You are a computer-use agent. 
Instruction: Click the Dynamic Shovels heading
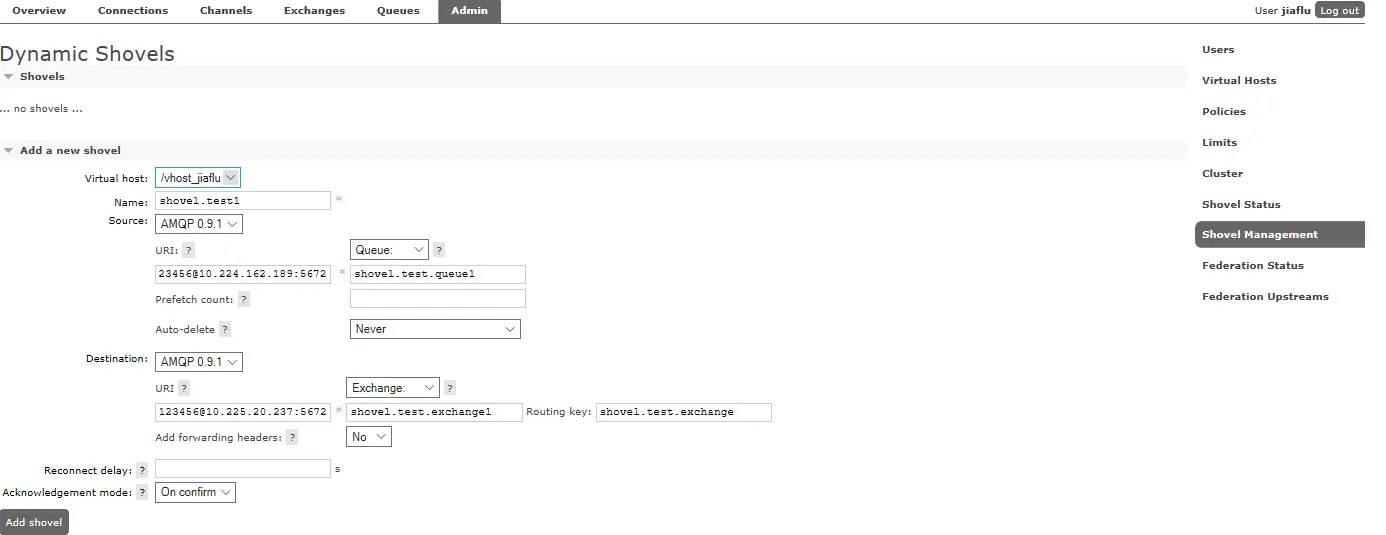click(x=88, y=54)
